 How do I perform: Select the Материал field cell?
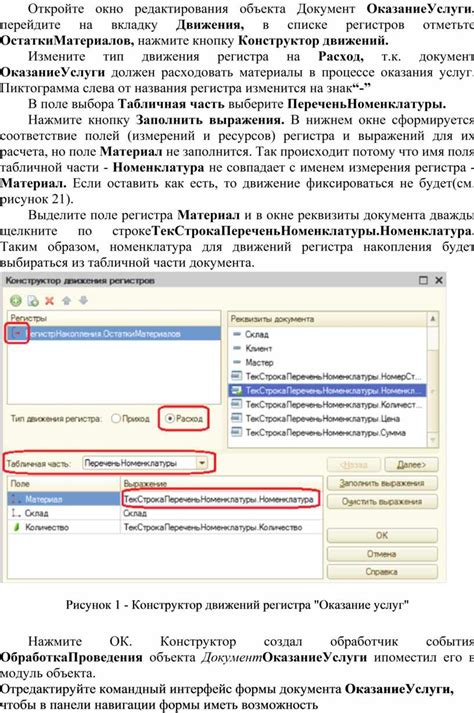[x=64, y=499]
